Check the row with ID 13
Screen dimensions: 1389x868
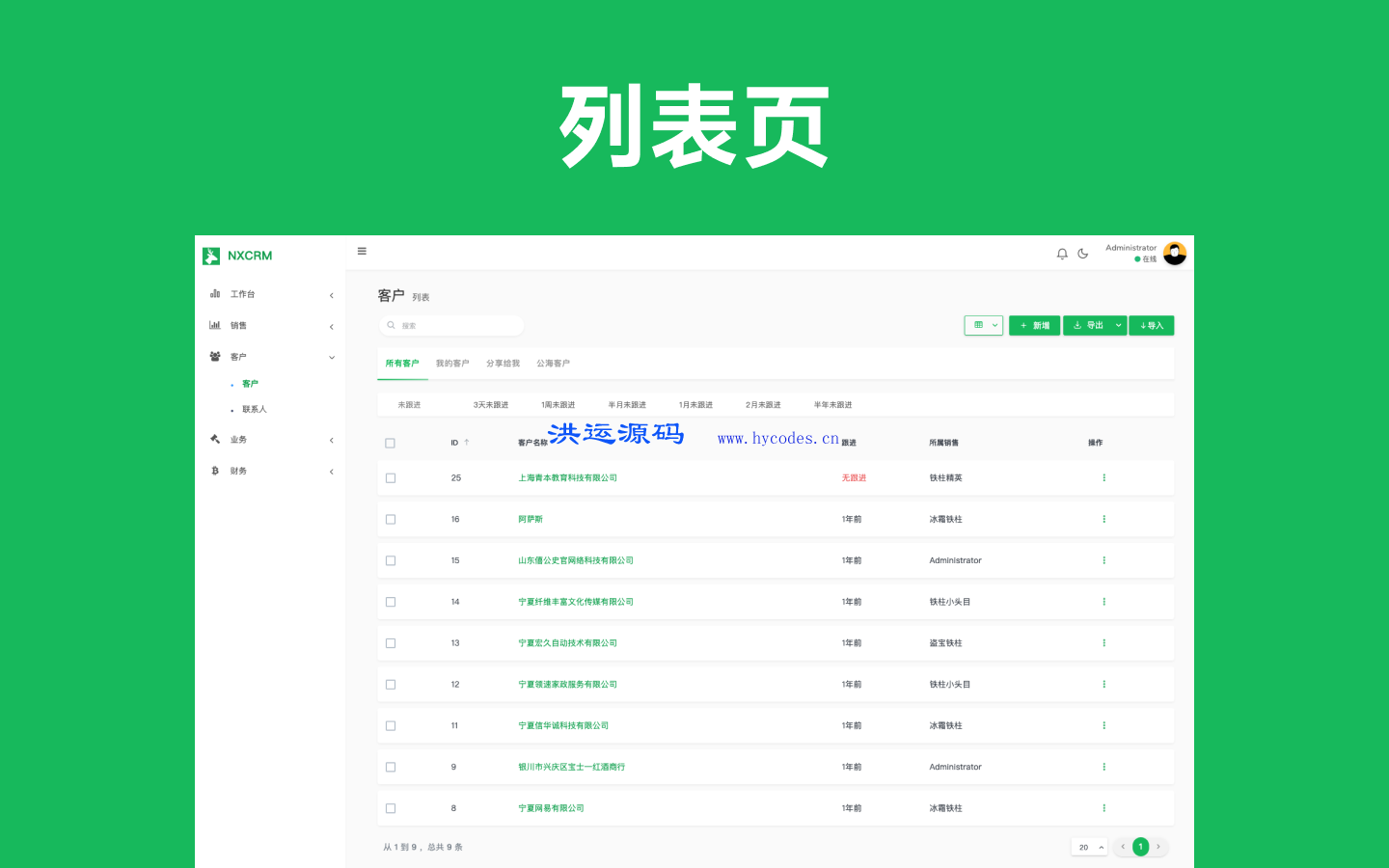[x=391, y=642]
